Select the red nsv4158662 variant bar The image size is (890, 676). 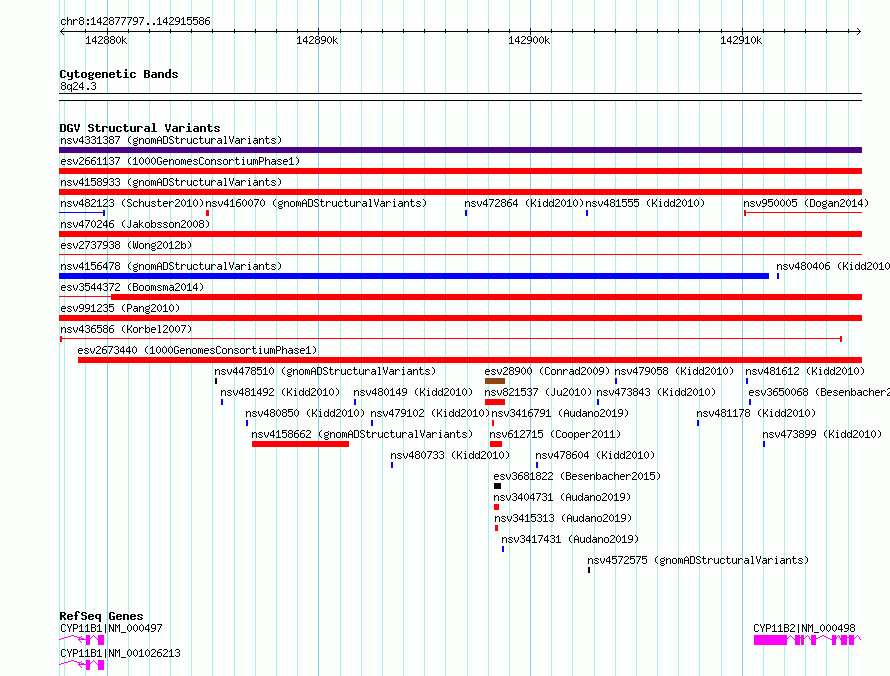[300, 444]
